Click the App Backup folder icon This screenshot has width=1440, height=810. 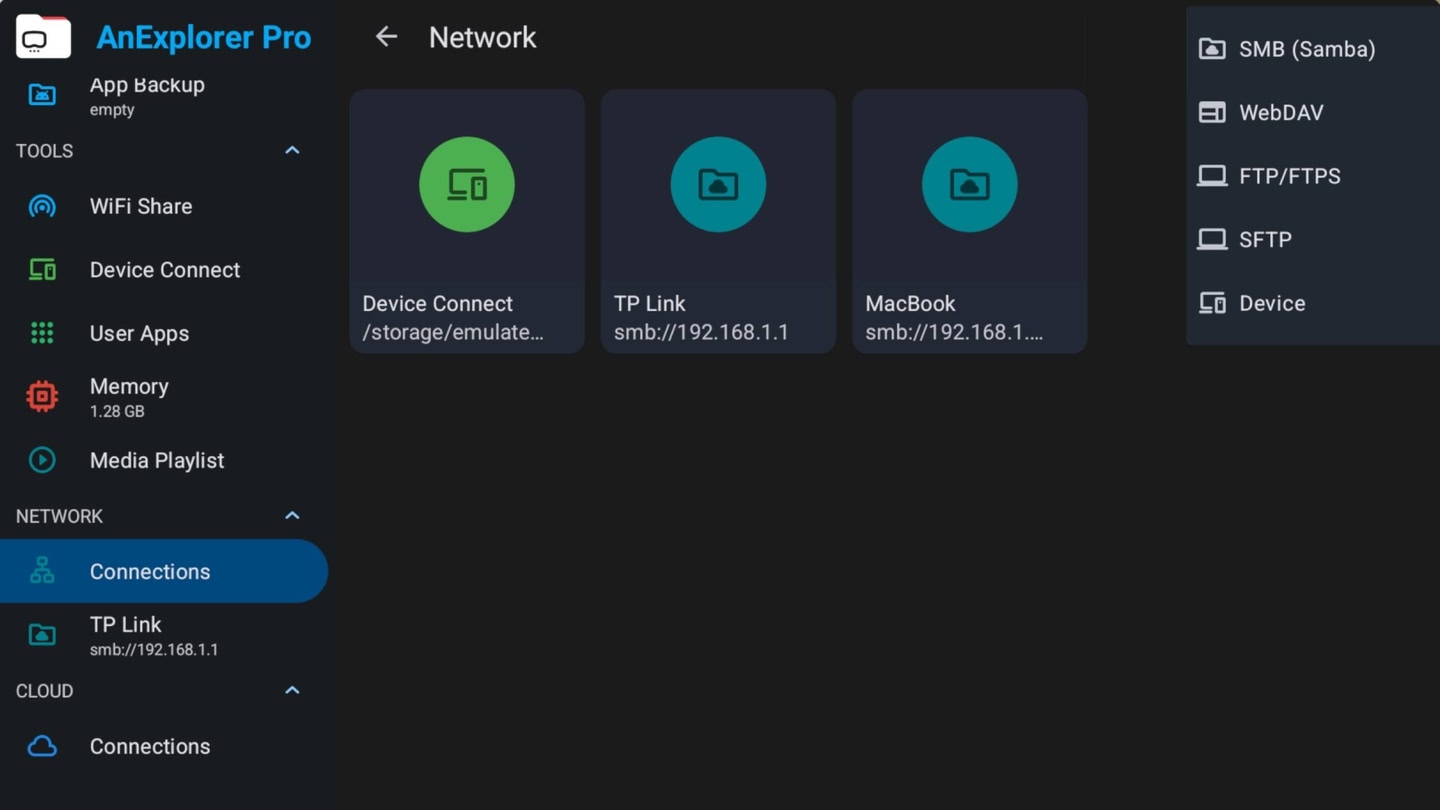point(41,94)
